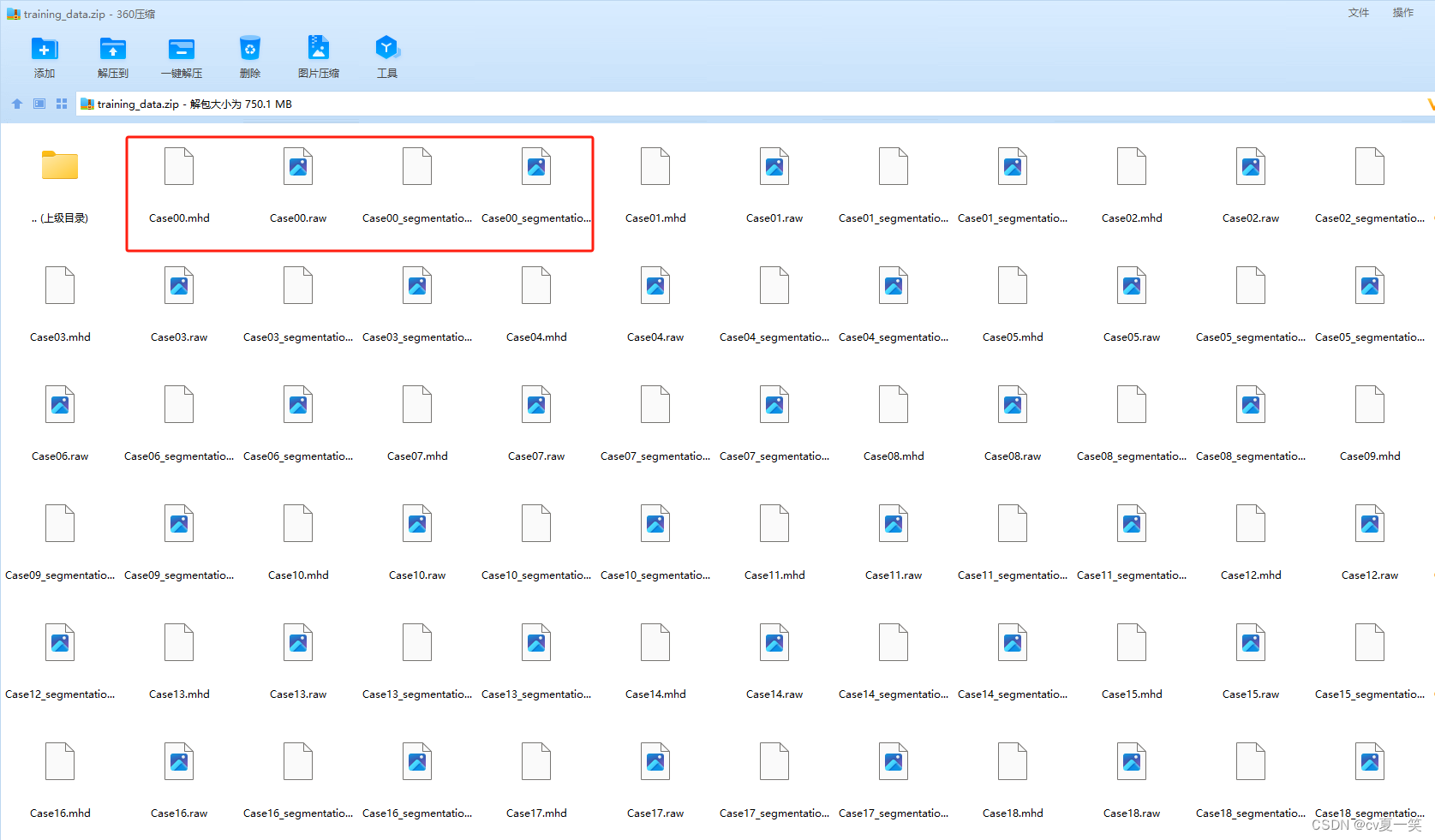Select the Case03.raw file icon
Image resolution: width=1435 pixels, height=840 pixels.
pos(179,285)
